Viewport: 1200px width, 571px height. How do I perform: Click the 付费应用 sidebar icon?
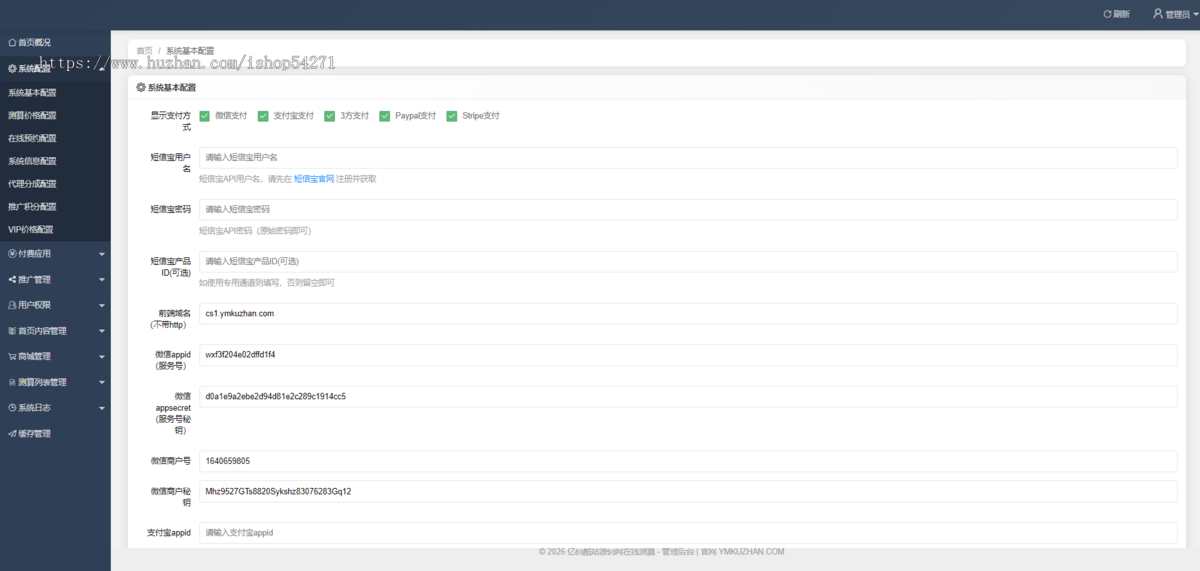coord(12,253)
